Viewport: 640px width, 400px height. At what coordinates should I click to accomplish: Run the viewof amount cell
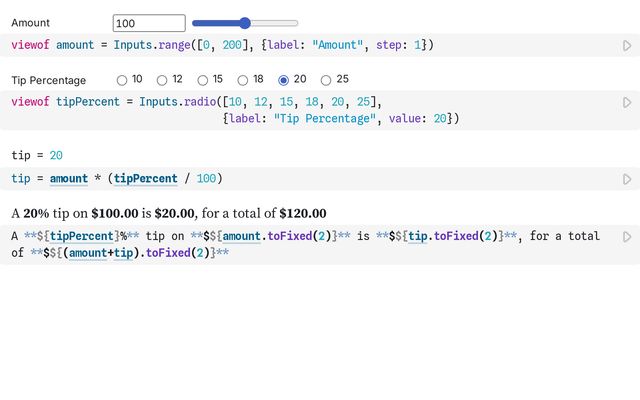tap(627, 45)
